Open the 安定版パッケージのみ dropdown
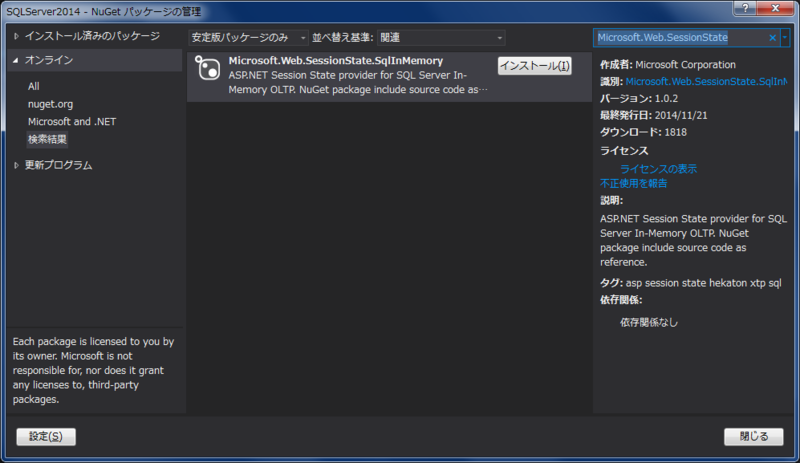 tap(248, 38)
